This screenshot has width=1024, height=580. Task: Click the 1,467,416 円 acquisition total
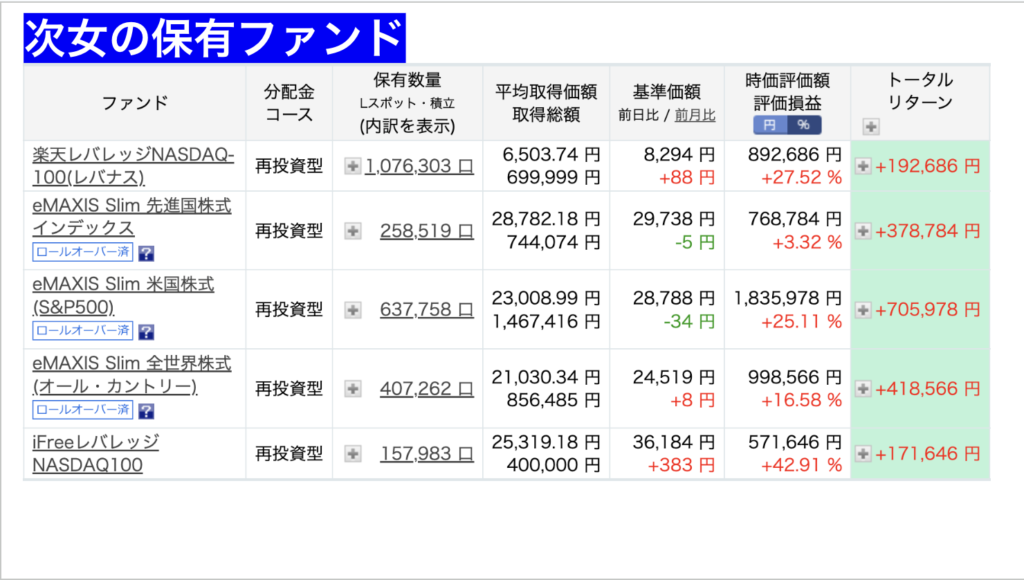point(546,321)
